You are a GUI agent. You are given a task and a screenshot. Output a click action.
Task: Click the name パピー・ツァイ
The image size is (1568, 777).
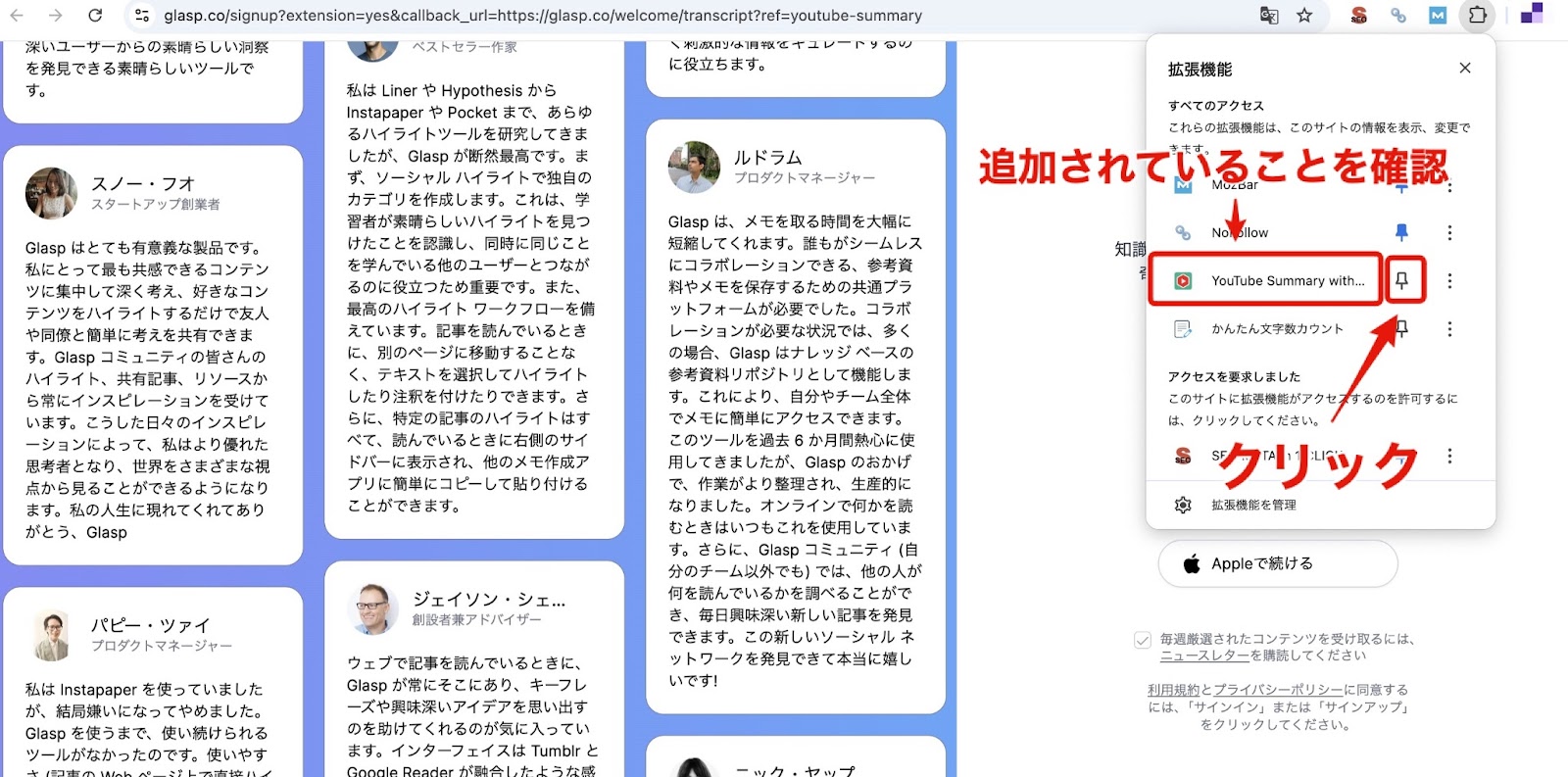[151, 625]
